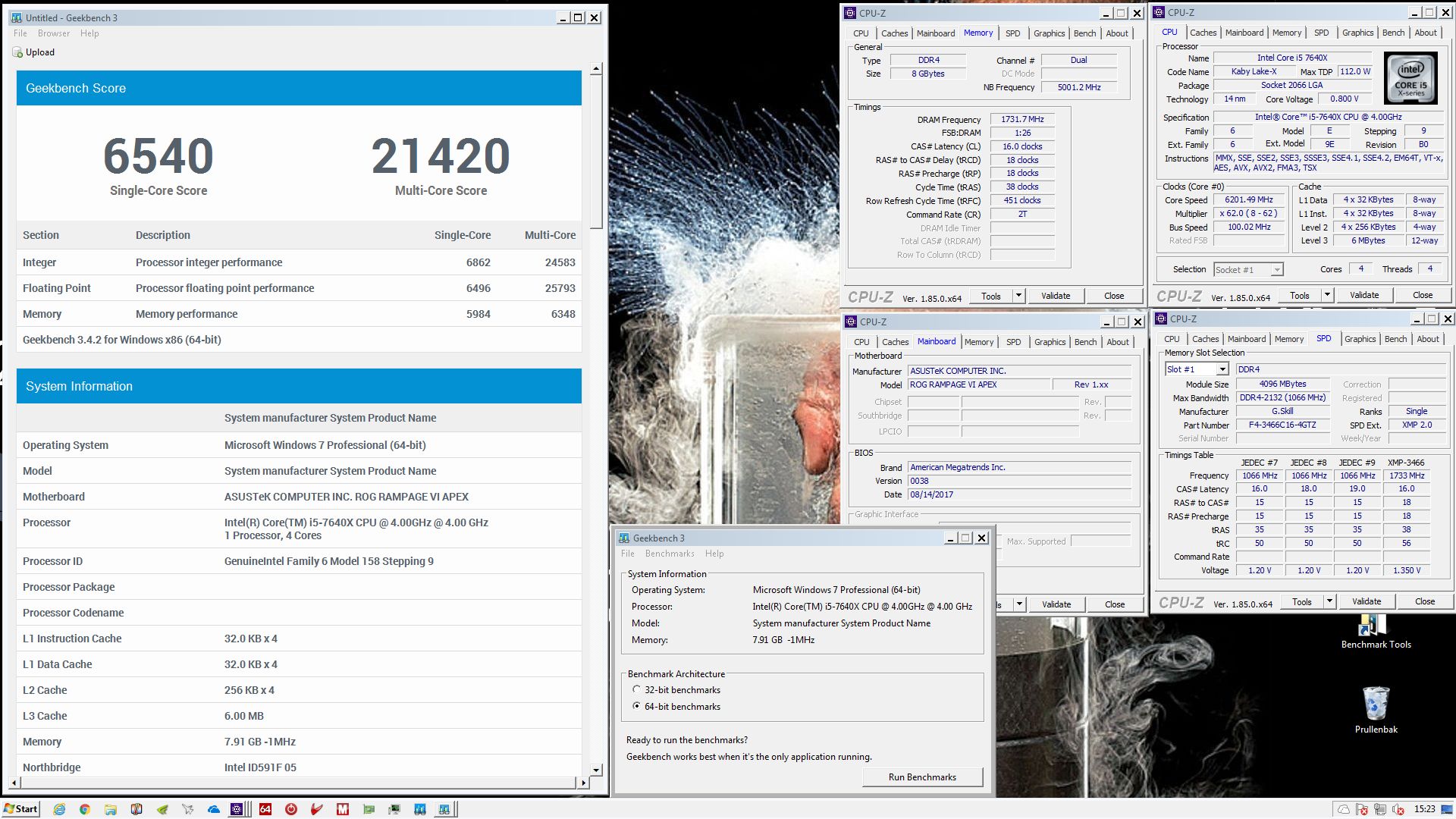1456x819 pixels.
Task: Click the Part Number field F4-3466C16-4GTZ
Action: [1282, 425]
